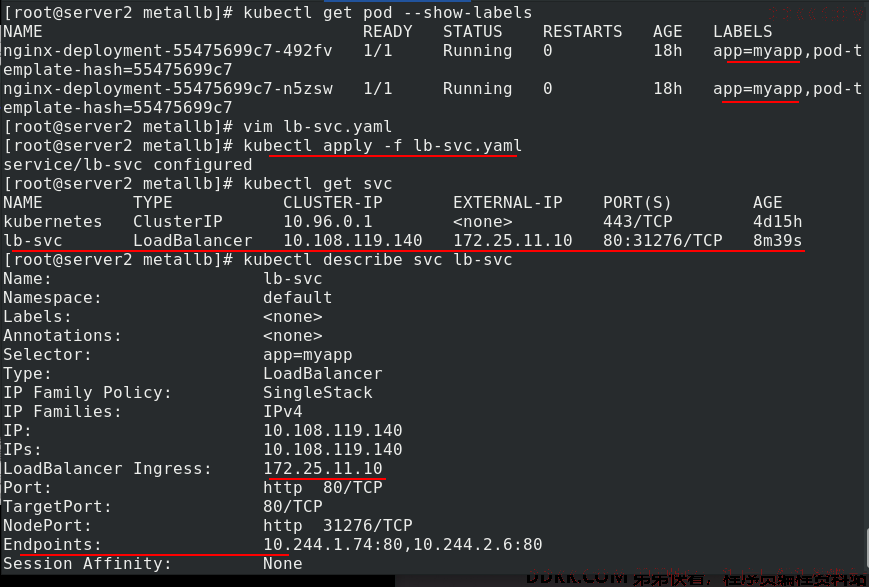This screenshot has height=587, width=869.
Task: Select the kubernetes ClusterIP 10.96.0.1 value
Action: click(328, 222)
